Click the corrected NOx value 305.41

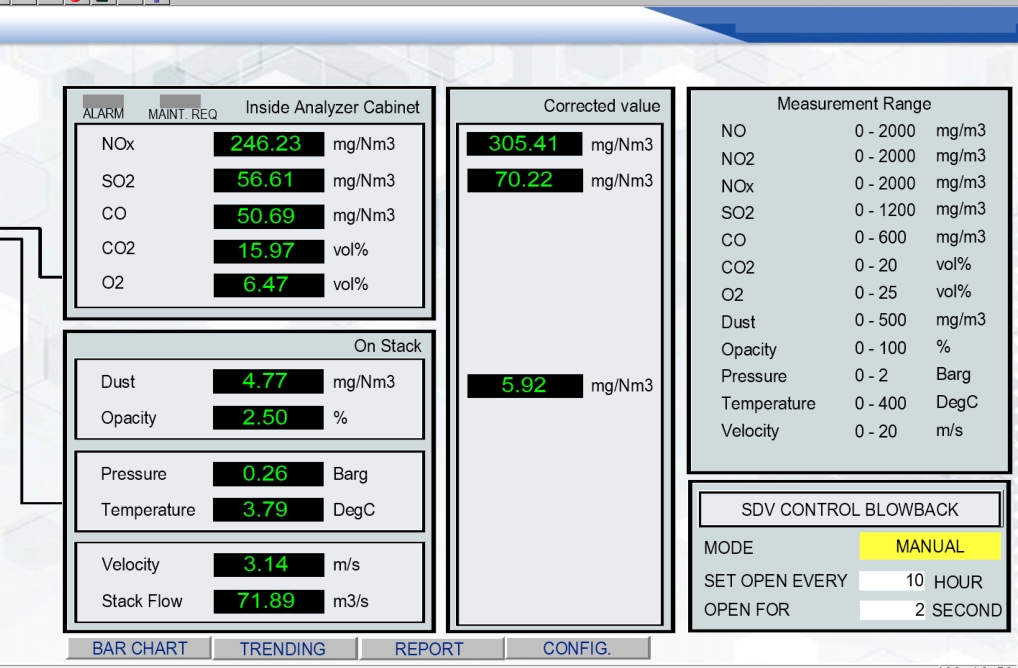click(524, 144)
